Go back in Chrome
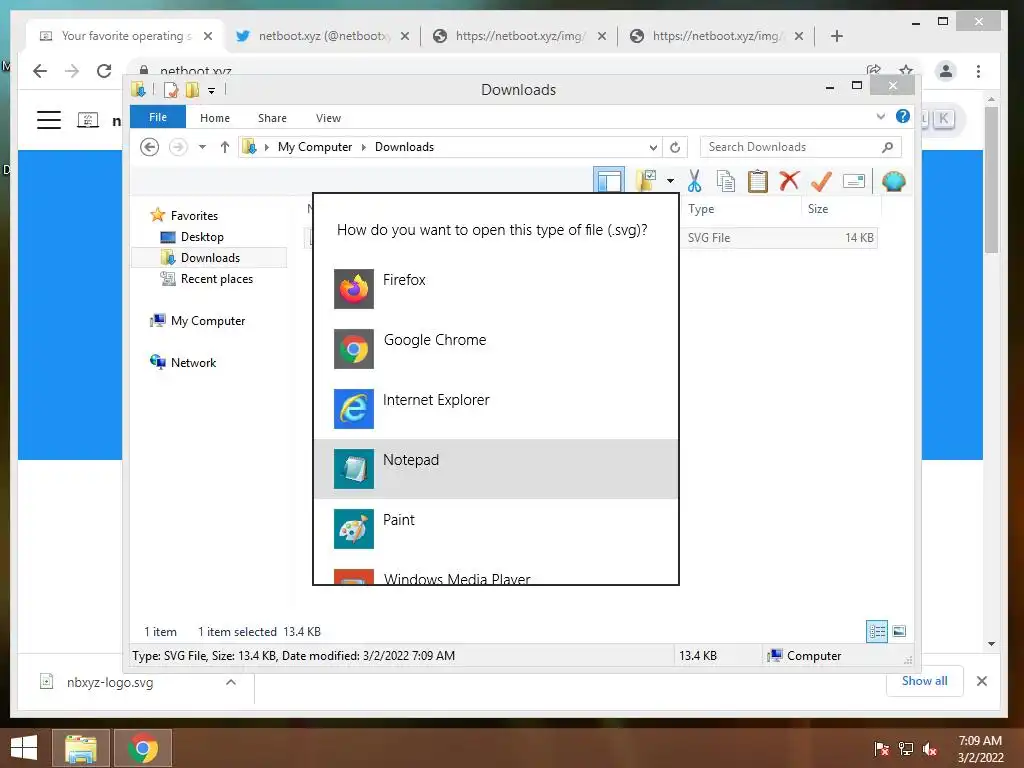 pos(40,71)
